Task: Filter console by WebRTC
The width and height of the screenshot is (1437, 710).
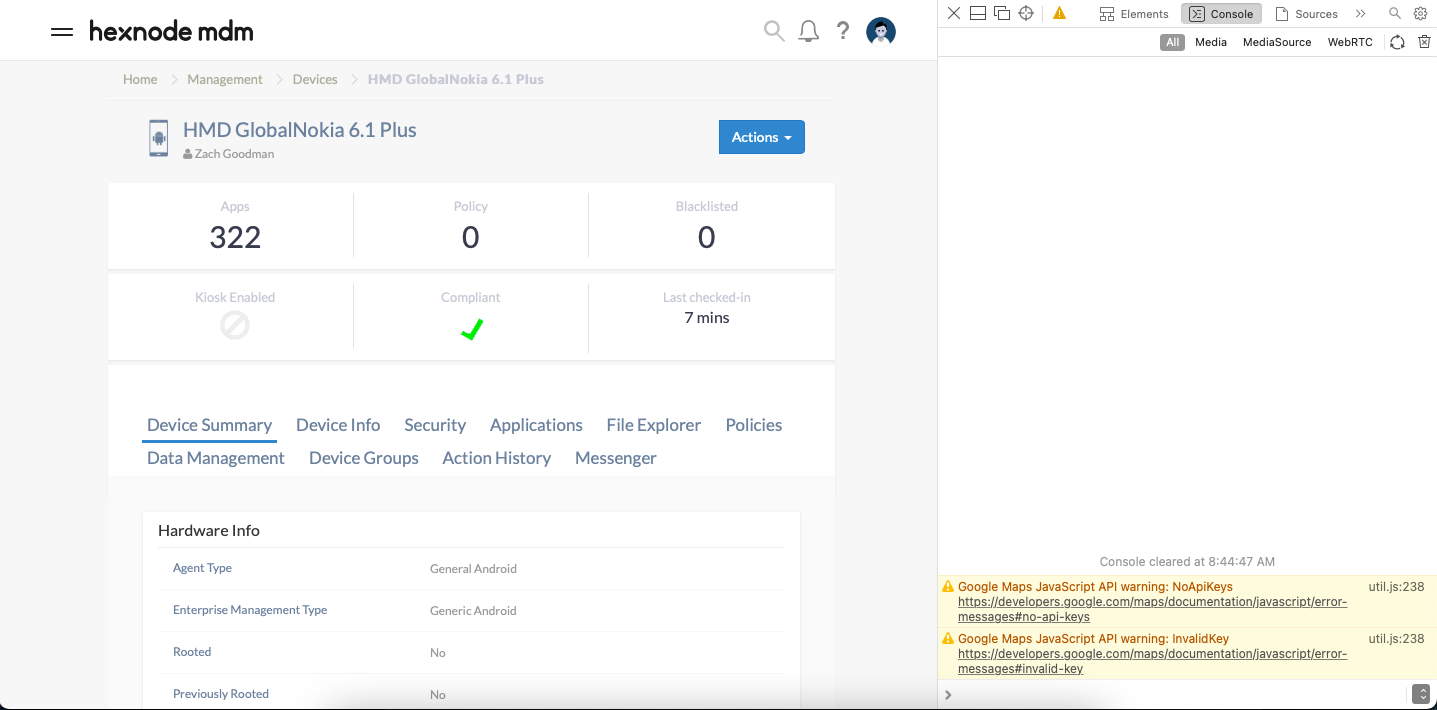Action: click(1350, 42)
